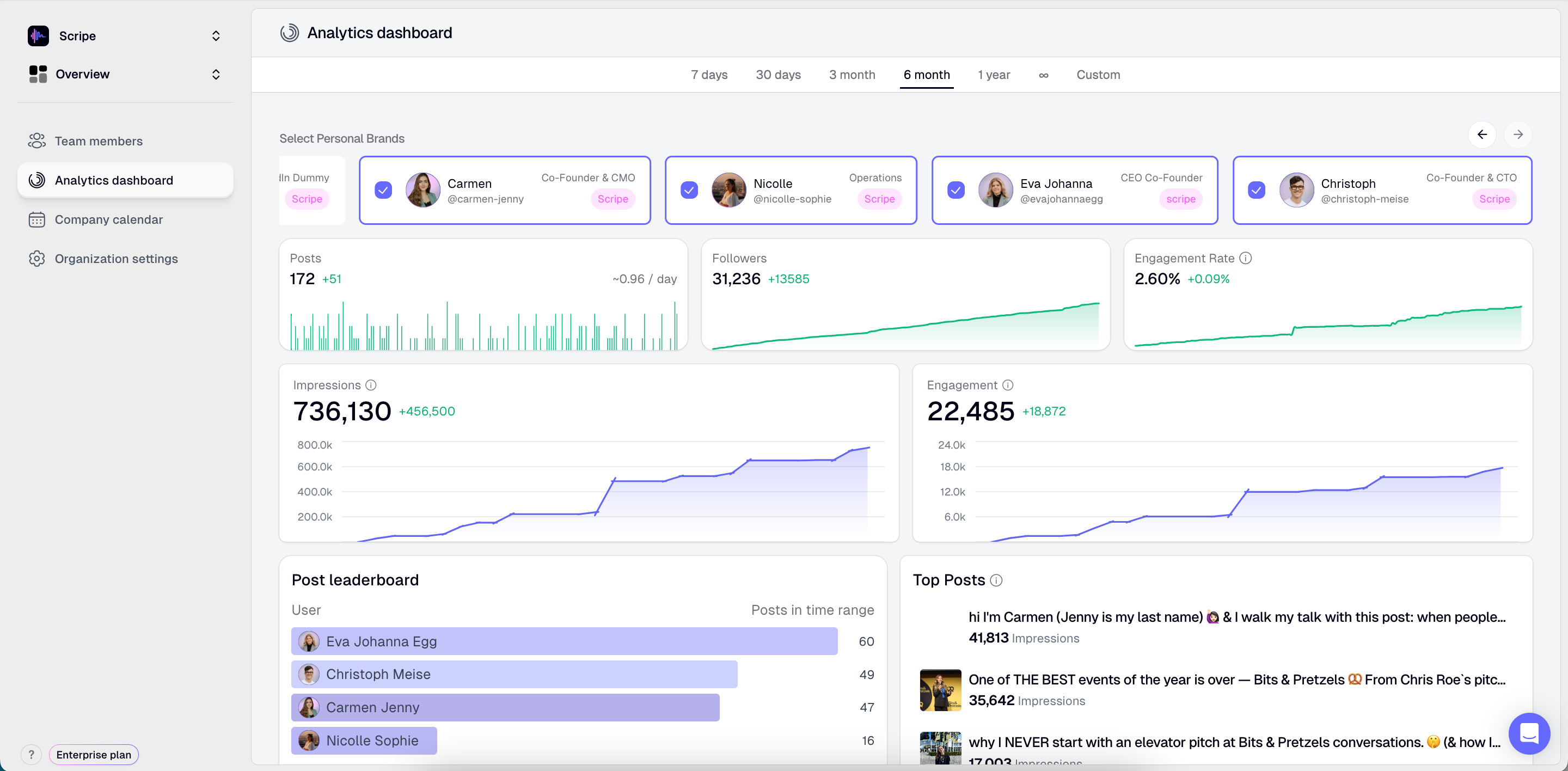
Task: Click the next brands arrow button
Action: [1517, 134]
